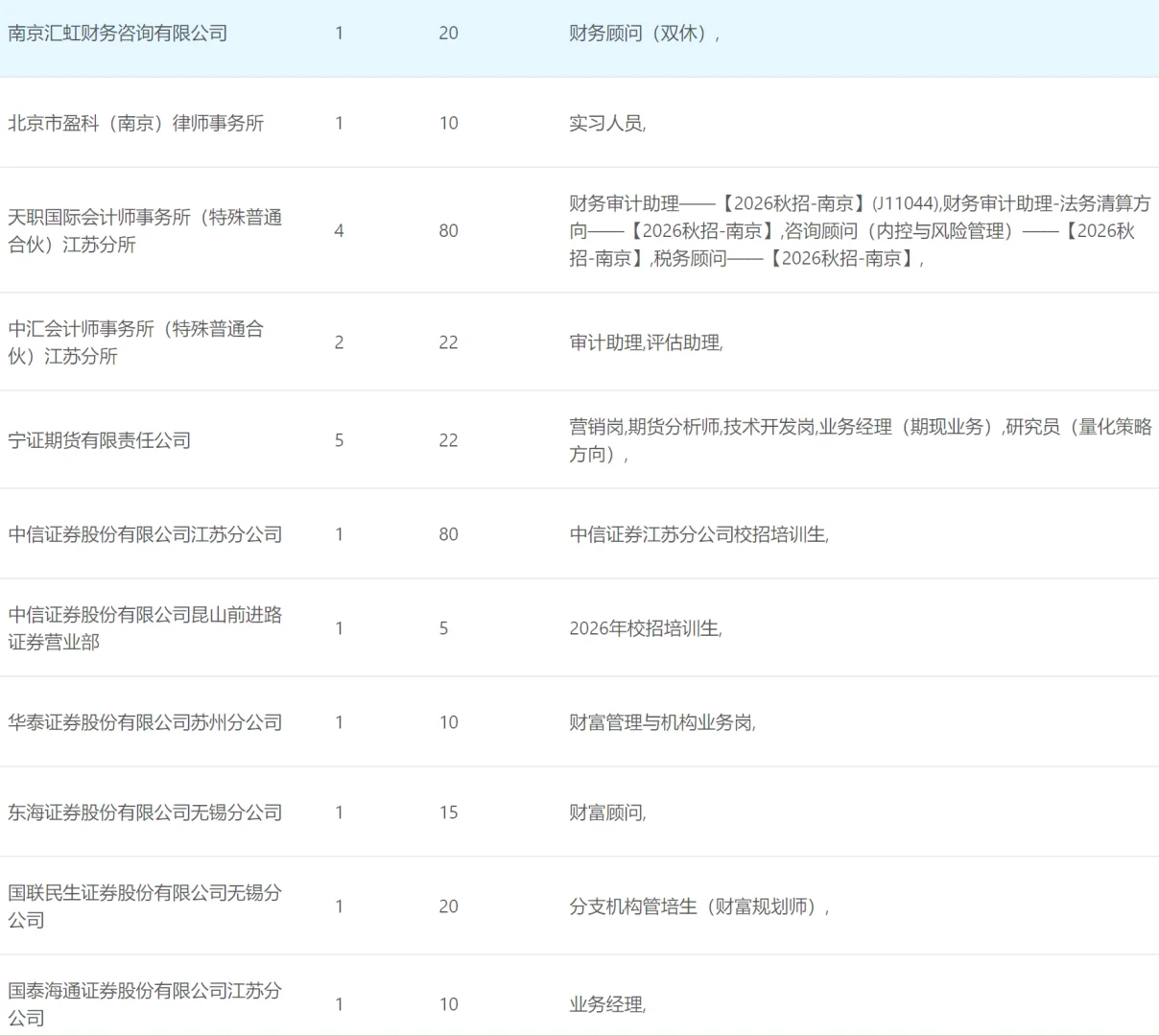Click position text 分支机构管培生（财富规划师）

point(699,906)
